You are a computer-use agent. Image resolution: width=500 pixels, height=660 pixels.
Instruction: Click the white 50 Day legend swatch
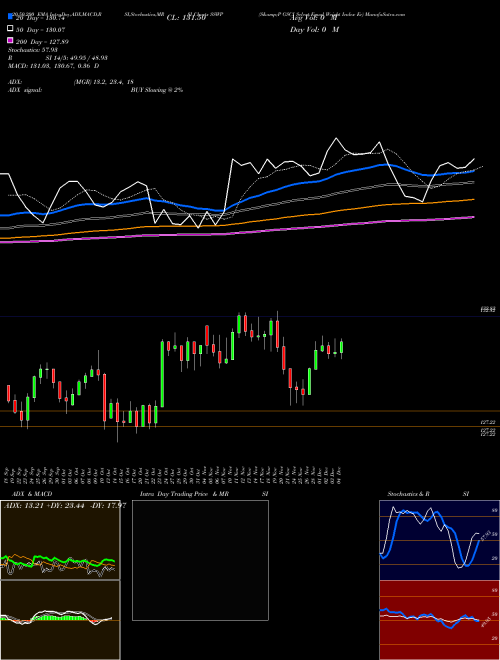[10, 29]
